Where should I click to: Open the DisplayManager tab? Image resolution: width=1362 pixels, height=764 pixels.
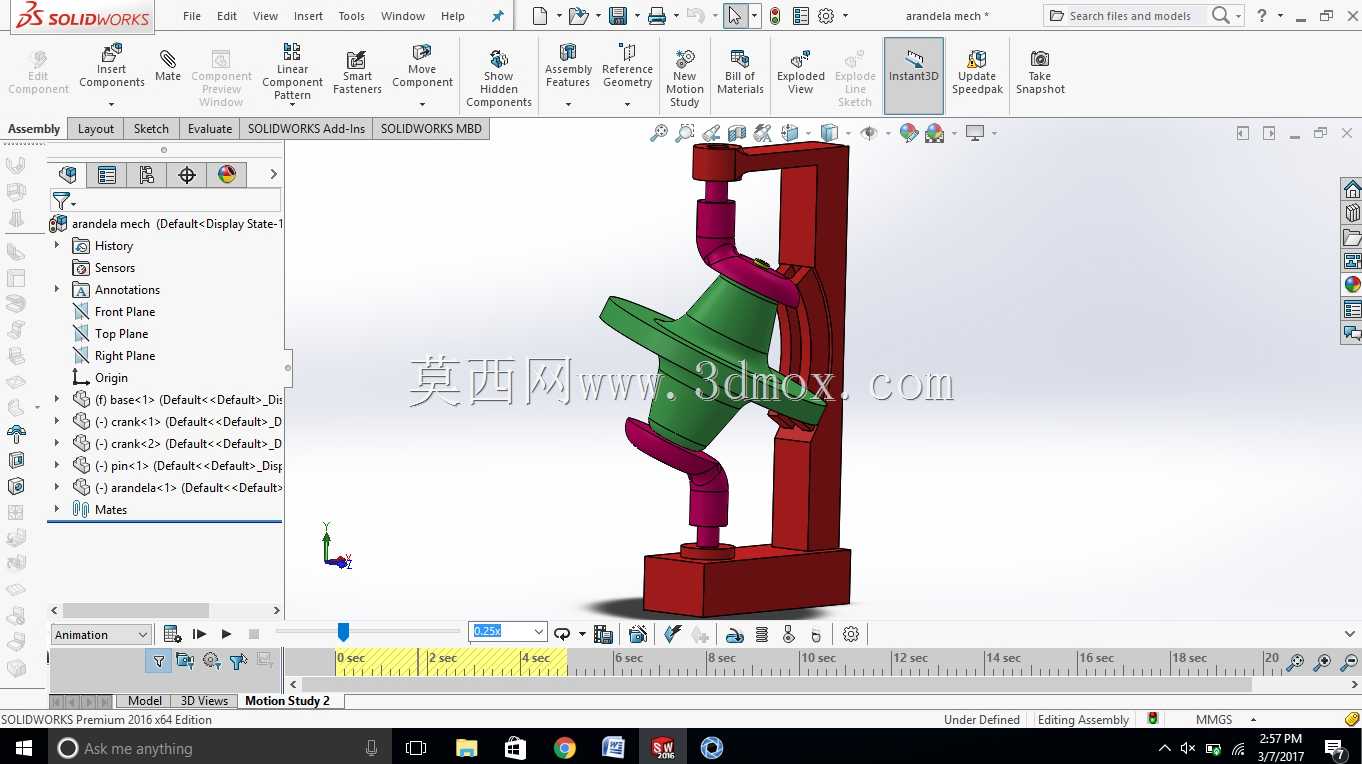tap(227, 175)
